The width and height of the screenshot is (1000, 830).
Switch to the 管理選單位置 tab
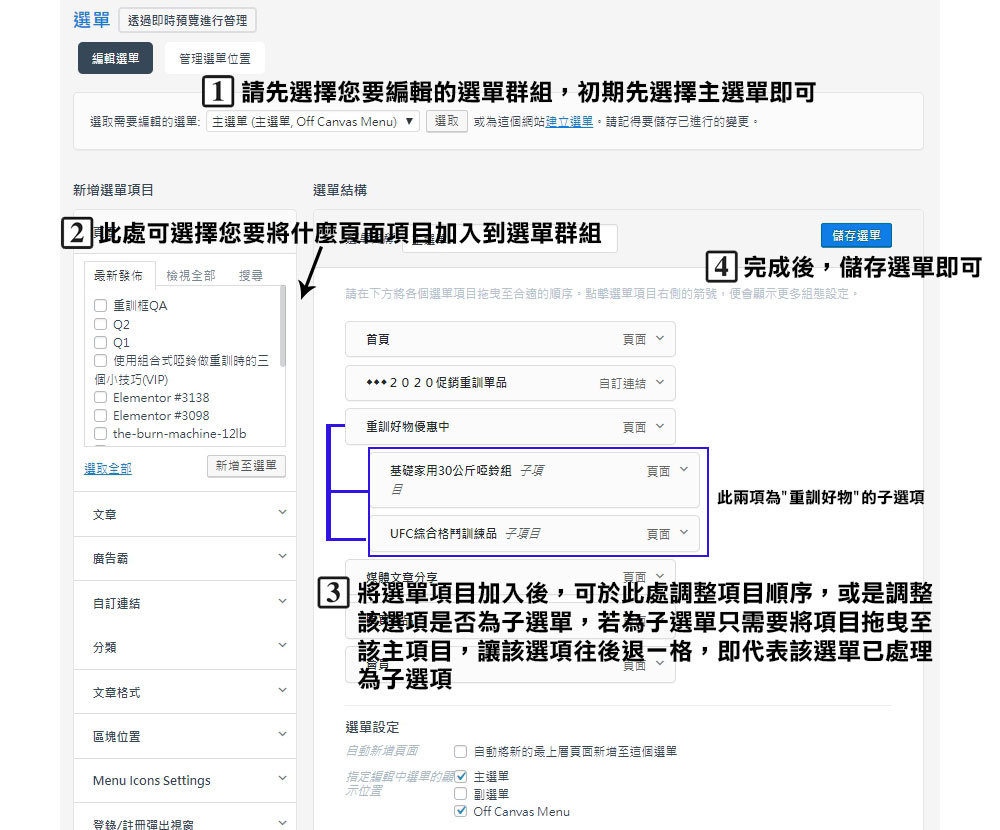pyautogui.click(x=215, y=59)
